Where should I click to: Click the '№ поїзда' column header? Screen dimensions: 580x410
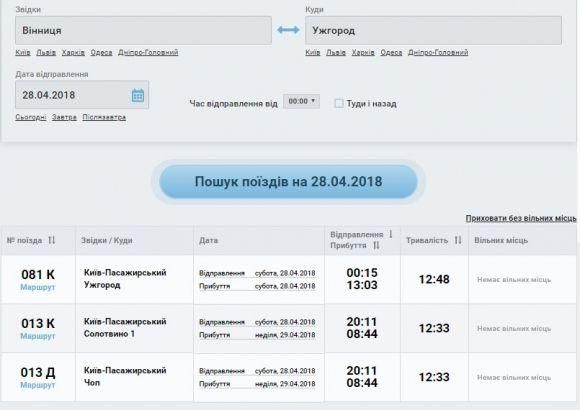tap(24, 241)
